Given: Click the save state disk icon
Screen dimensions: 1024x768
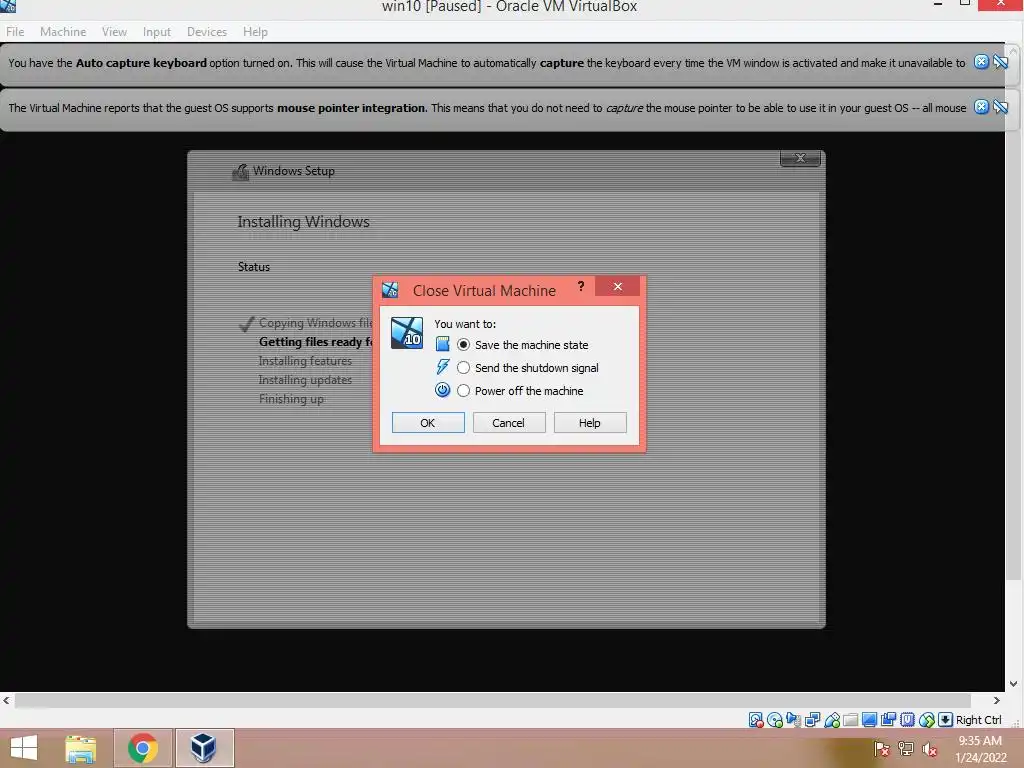Looking at the screenshot, I should point(443,344).
